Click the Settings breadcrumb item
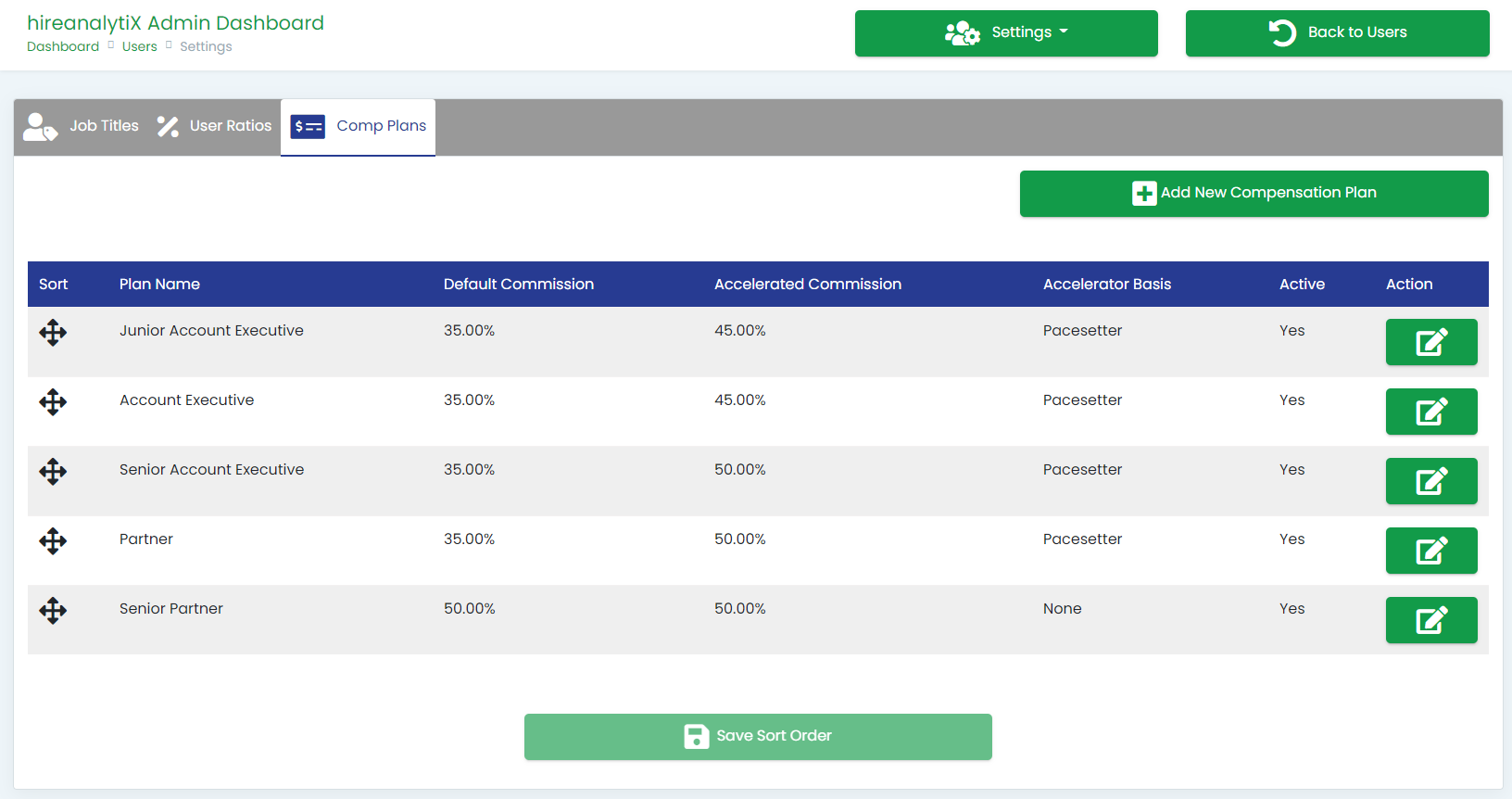Viewport: 1512px width, 799px height. (x=206, y=46)
